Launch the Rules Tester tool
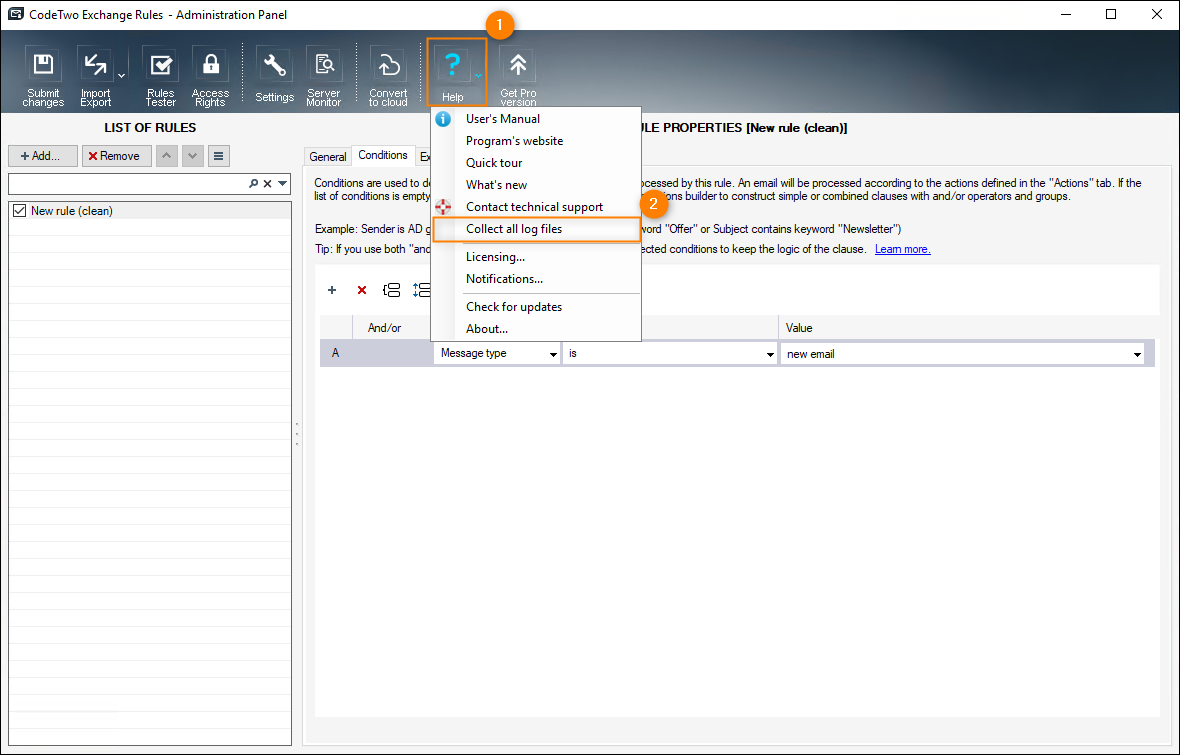This screenshot has height=755, width=1180. (x=160, y=75)
